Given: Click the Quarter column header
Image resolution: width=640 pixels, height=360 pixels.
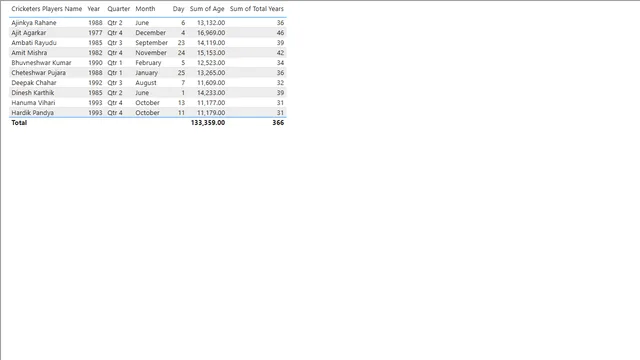Looking at the screenshot, I should (118, 9).
